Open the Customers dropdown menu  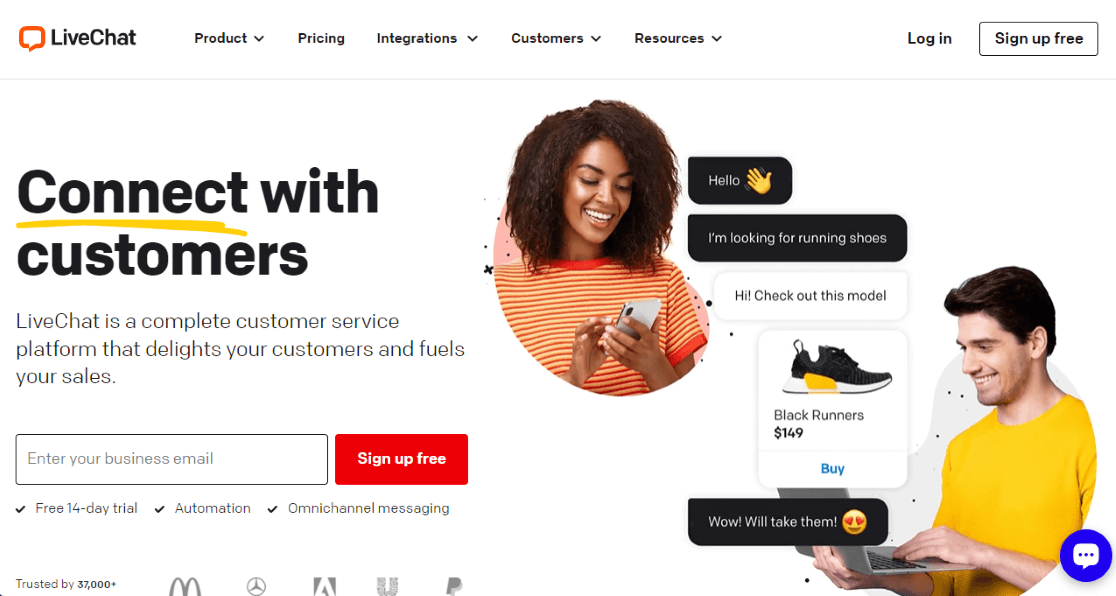click(556, 38)
